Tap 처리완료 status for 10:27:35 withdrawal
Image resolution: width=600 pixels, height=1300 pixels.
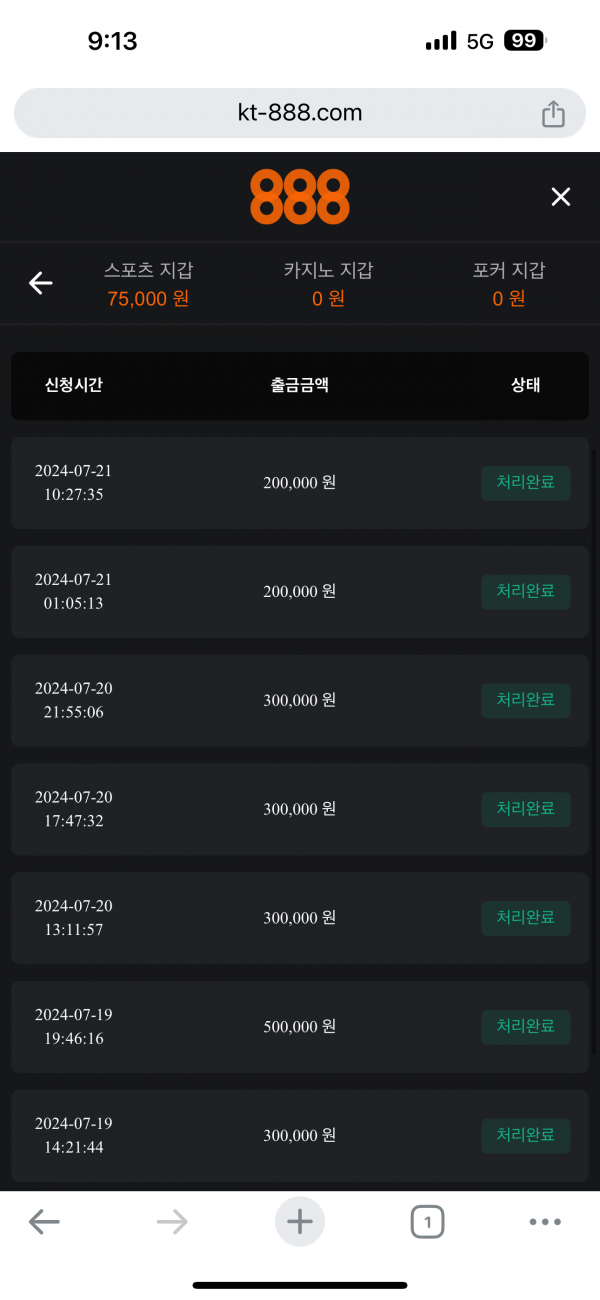526,483
